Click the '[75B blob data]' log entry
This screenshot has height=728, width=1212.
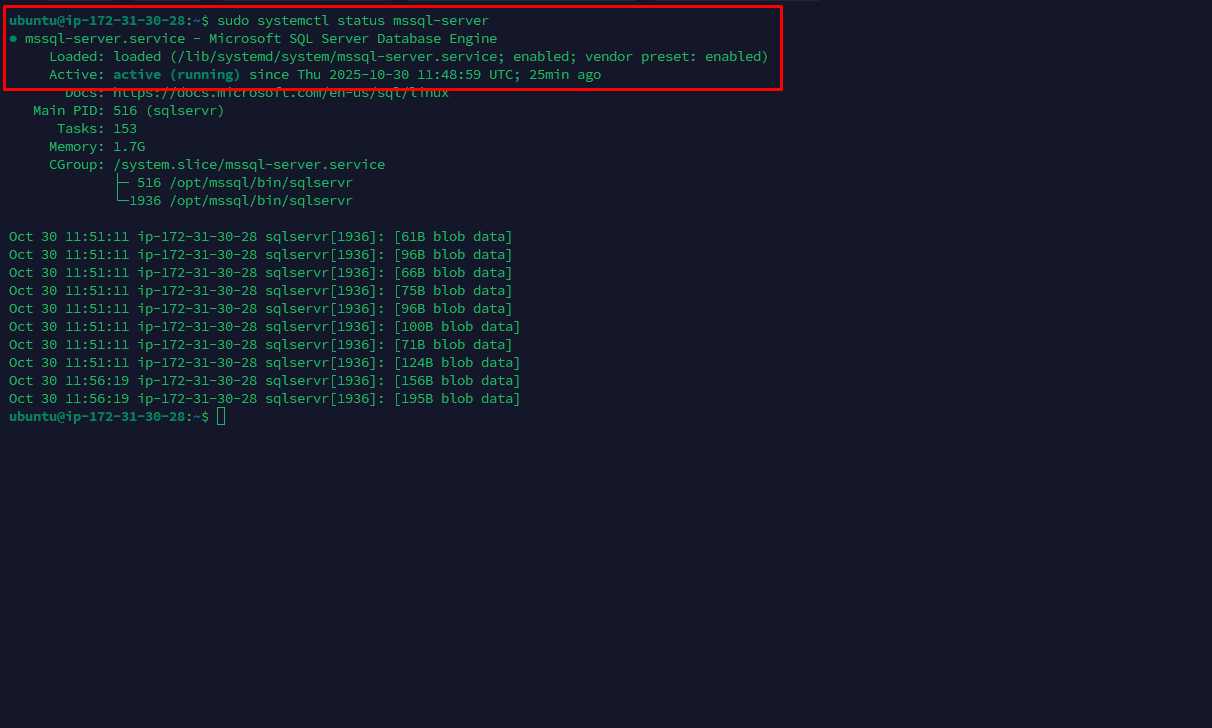pyautogui.click(x=453, y=291)
